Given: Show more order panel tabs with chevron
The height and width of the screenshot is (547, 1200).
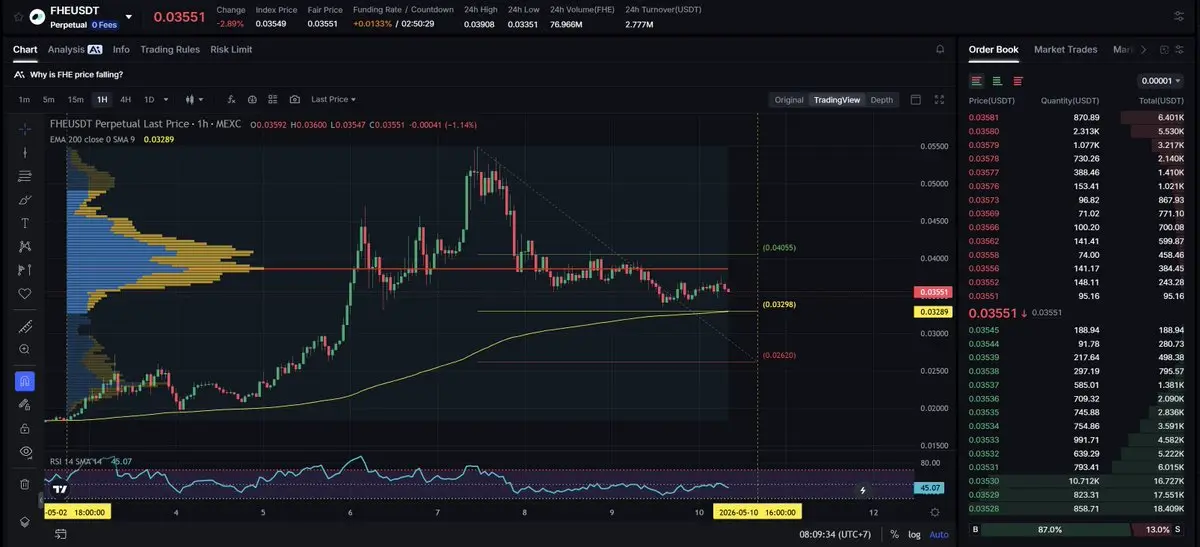Looking at the screenshot, I should pyautogui.click(x=1143, y=49).
